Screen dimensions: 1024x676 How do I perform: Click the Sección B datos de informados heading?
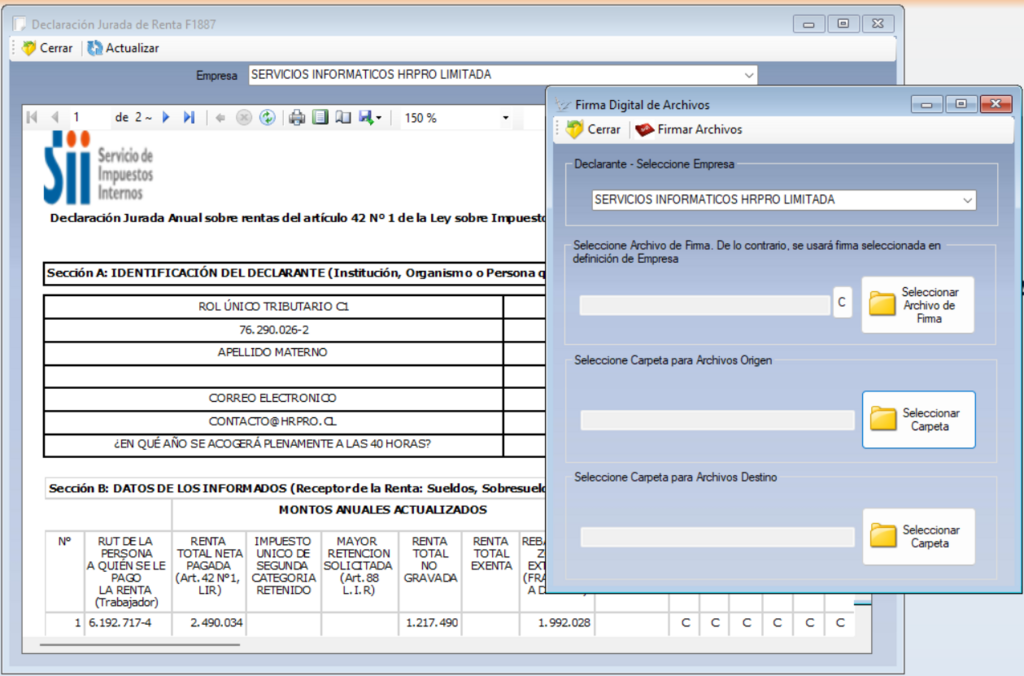point(296,489)
